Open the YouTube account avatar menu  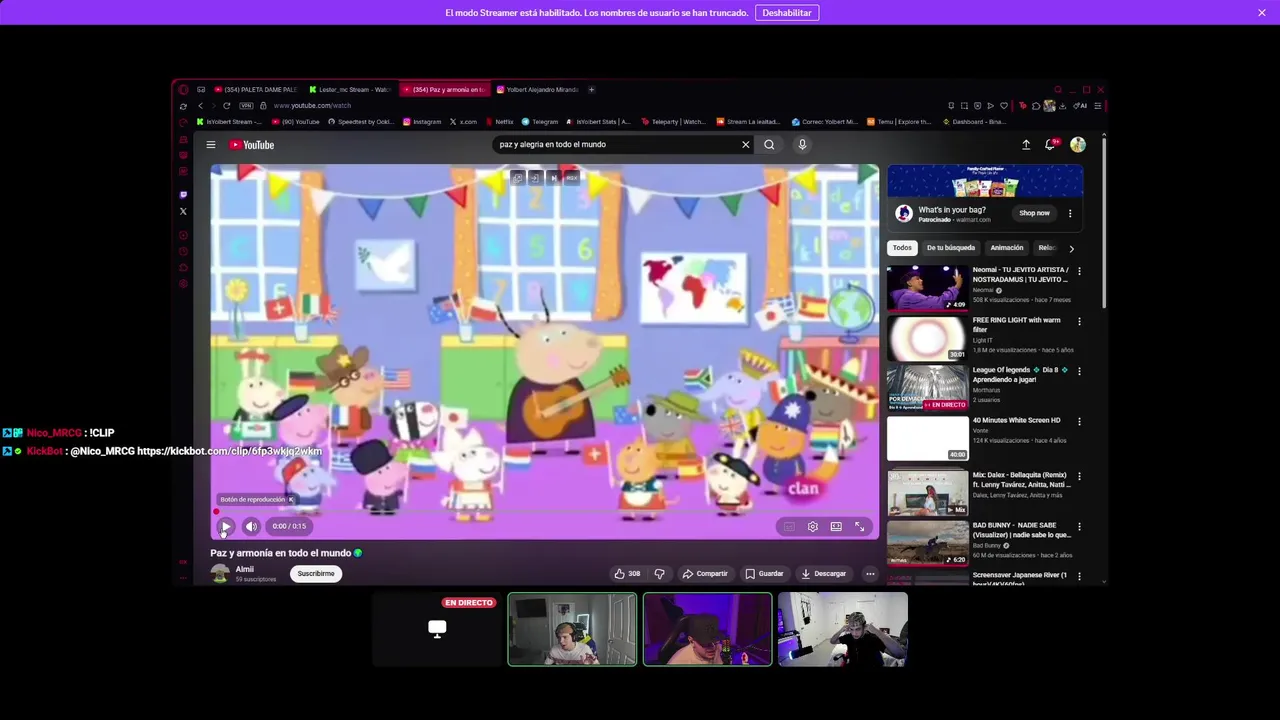1077,145
